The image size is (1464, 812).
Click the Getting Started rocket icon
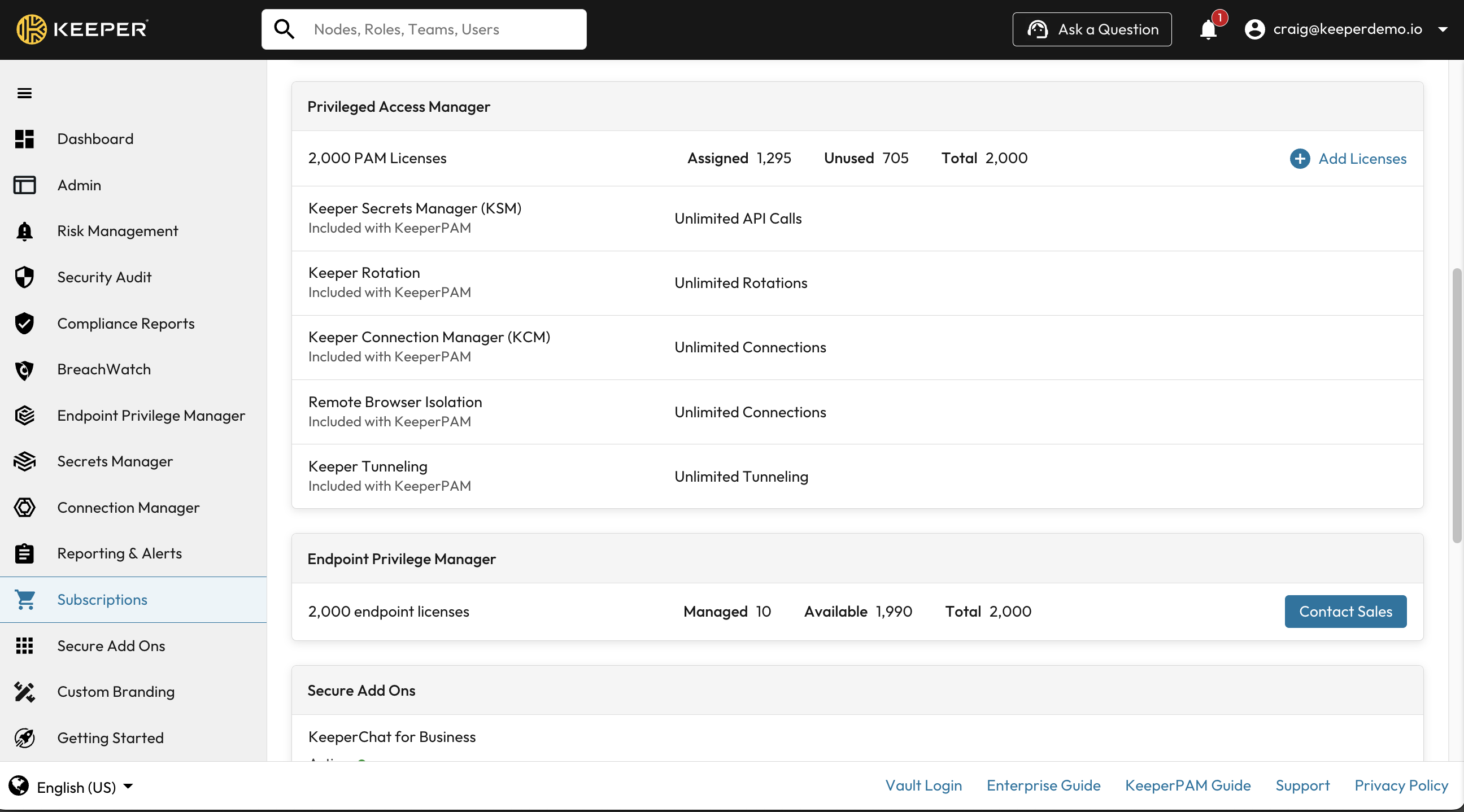24,738
